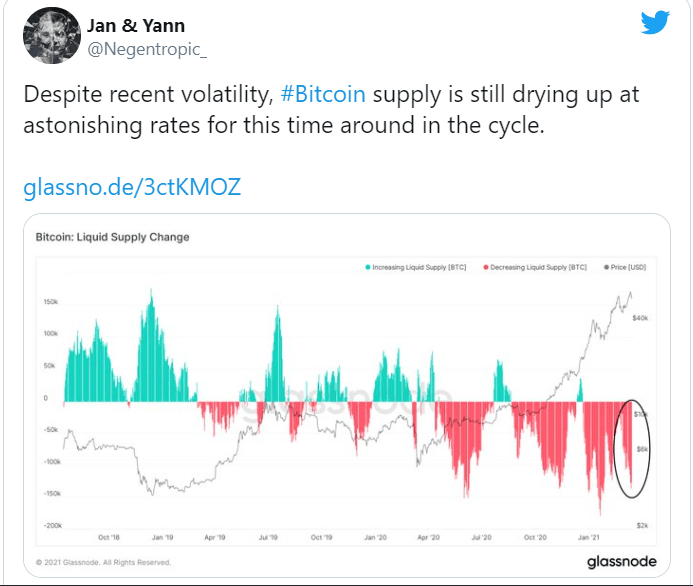Click the $40k price axis label

[641, 317]
